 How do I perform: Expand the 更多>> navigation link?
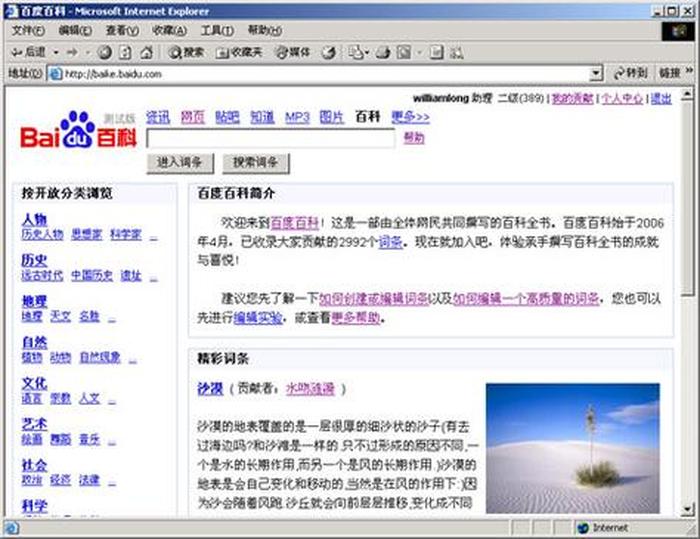[x=410, y=117]
